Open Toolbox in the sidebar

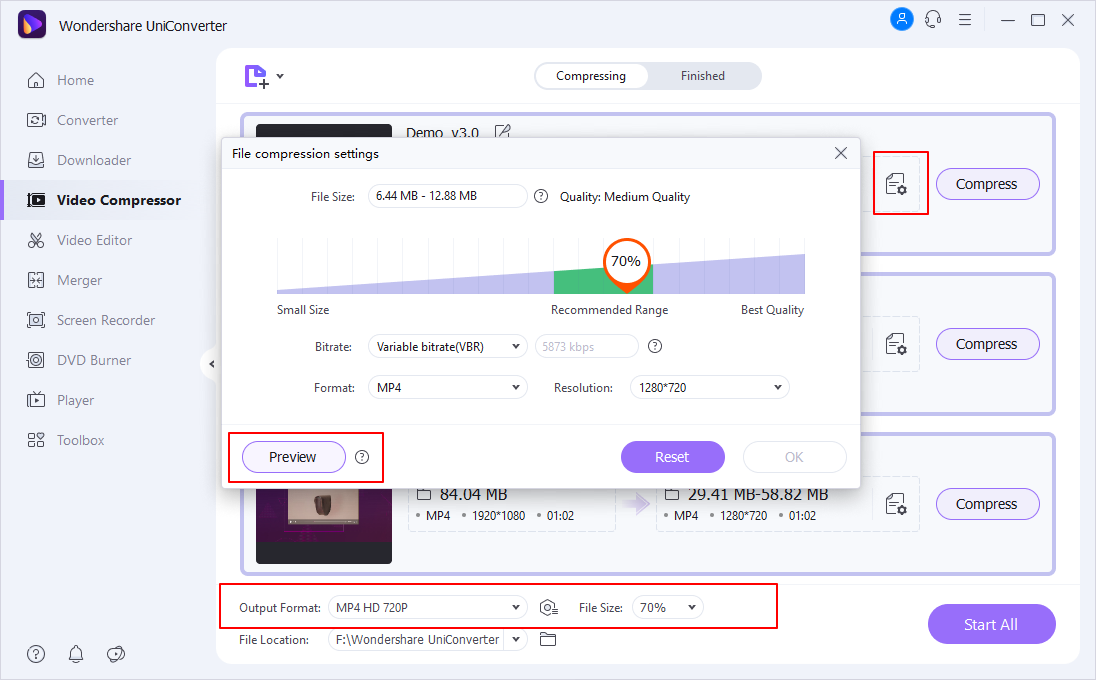(80, 440)
